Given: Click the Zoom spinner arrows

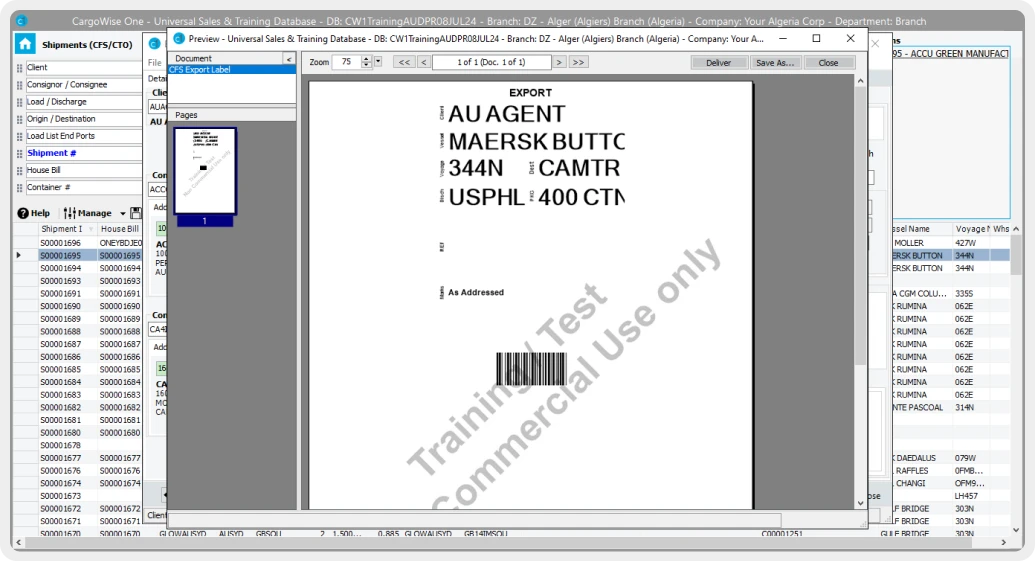Looking at the screenshot, I should pyautogui.click(x=365, y=62).
